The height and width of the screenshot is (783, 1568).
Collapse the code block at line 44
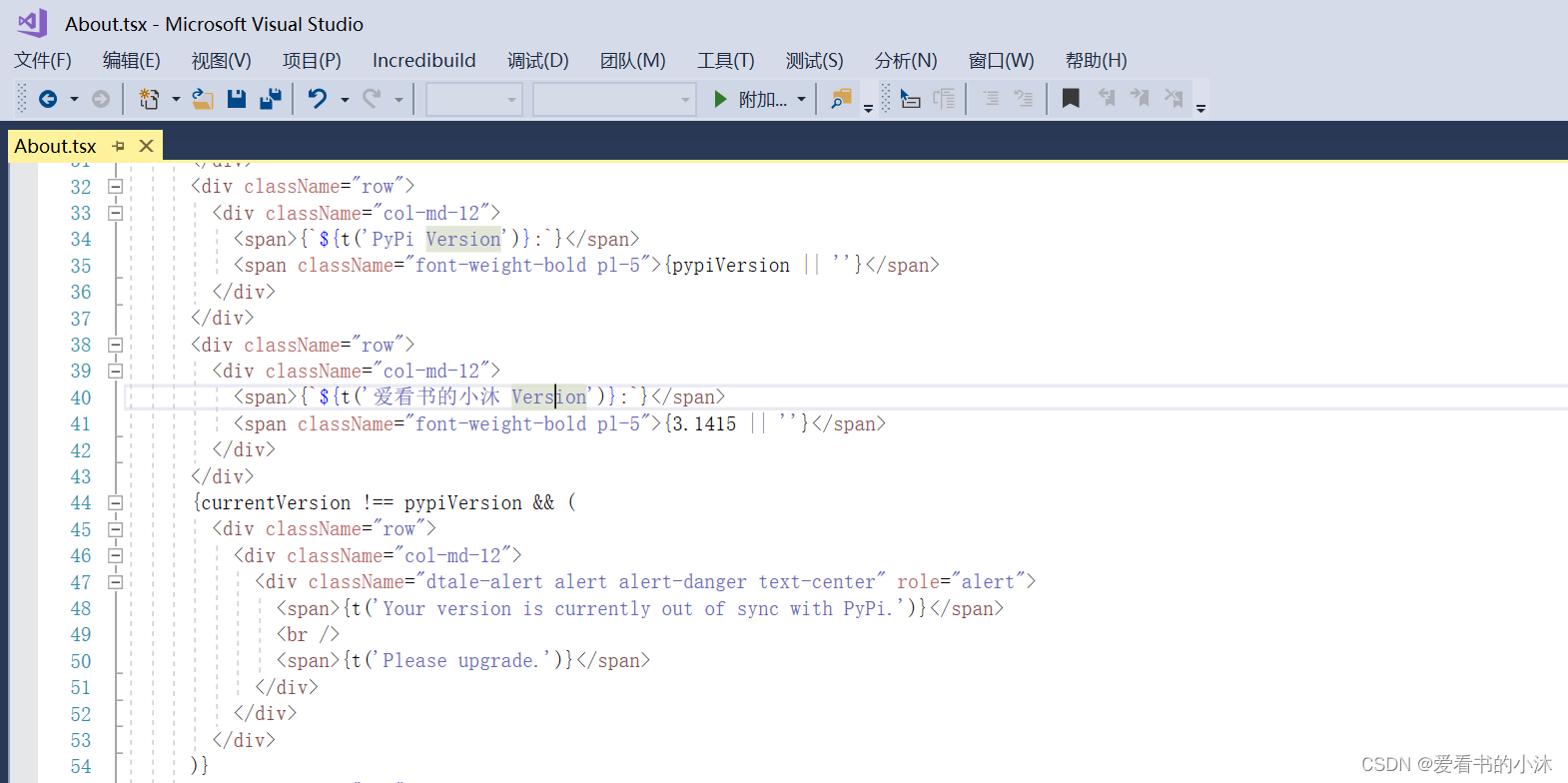click(x=115, y=502)
